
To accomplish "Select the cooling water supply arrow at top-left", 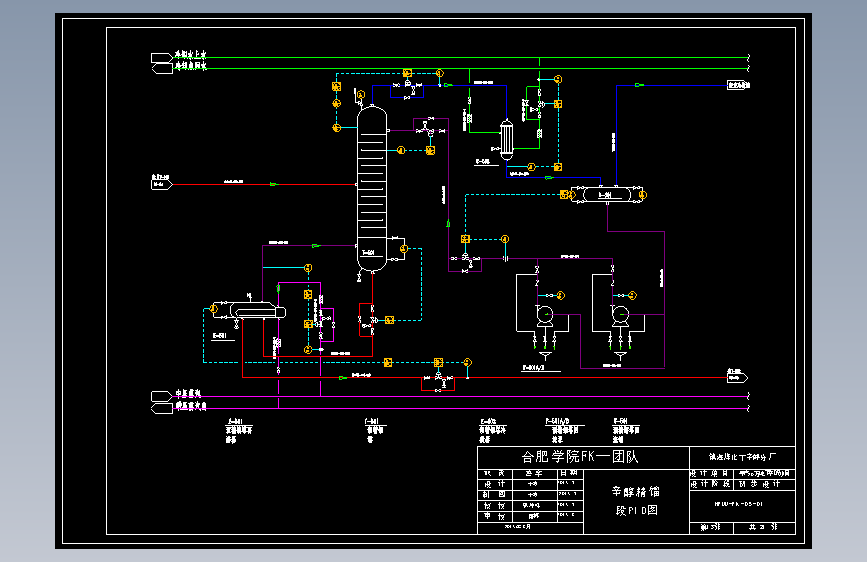I will (161, 58).
